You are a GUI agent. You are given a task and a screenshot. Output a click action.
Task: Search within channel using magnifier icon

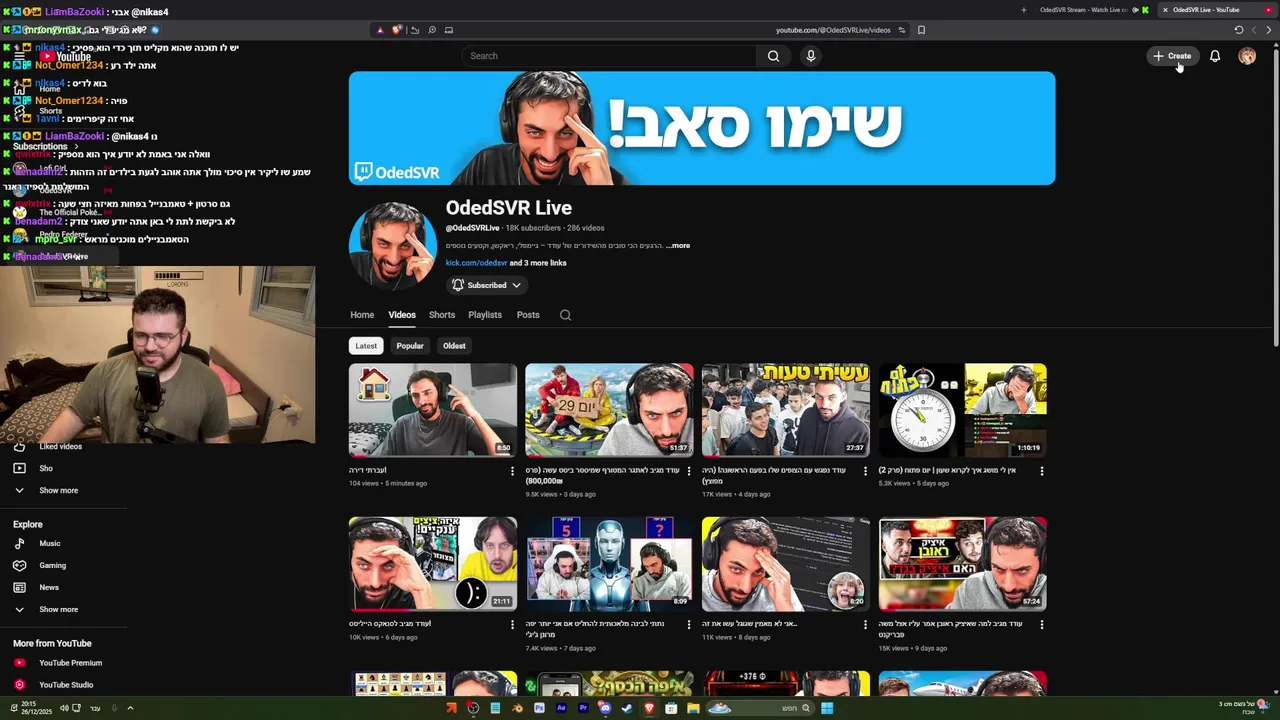coord(565,315)
